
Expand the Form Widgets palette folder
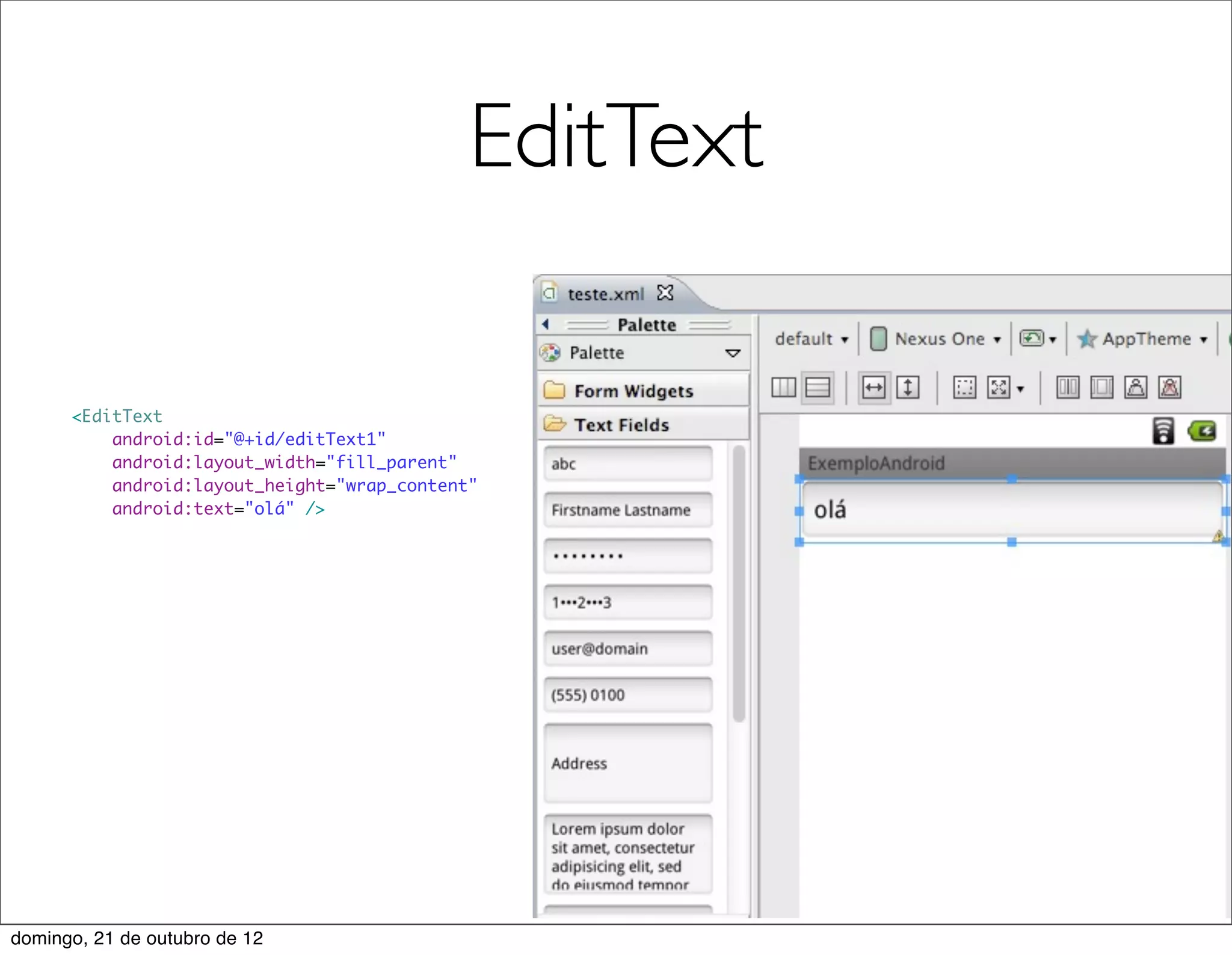point(633,391)
